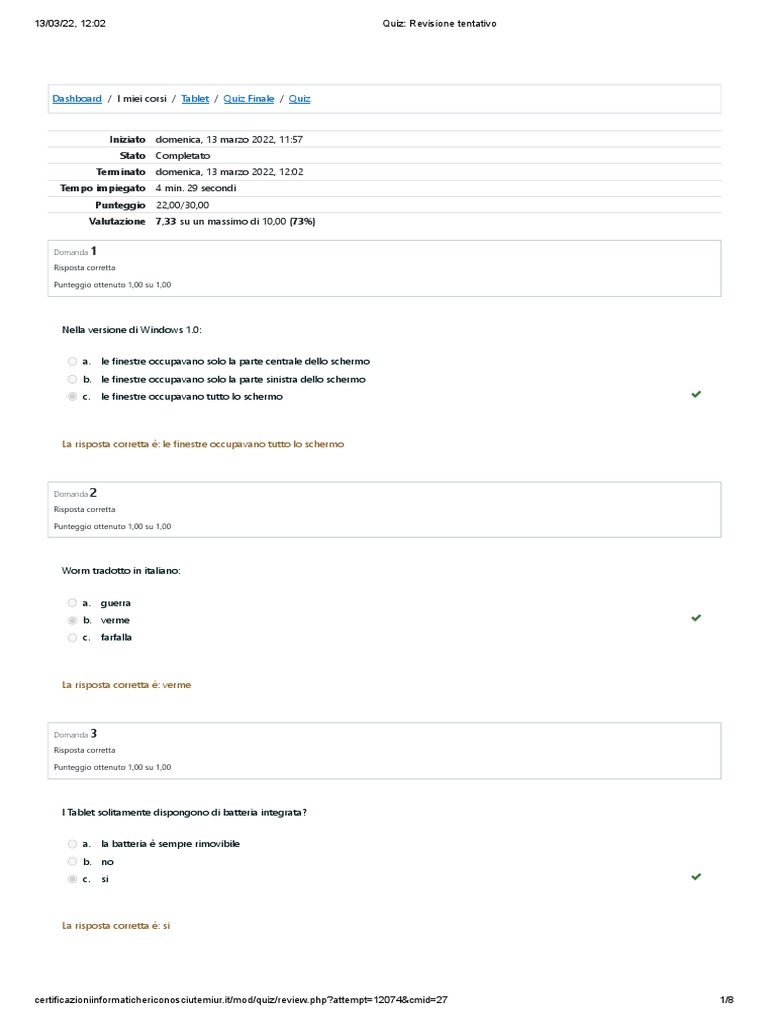768x1024 pixels.
Task: Click the Domanda 3 header box
Action: pos(384,750)
